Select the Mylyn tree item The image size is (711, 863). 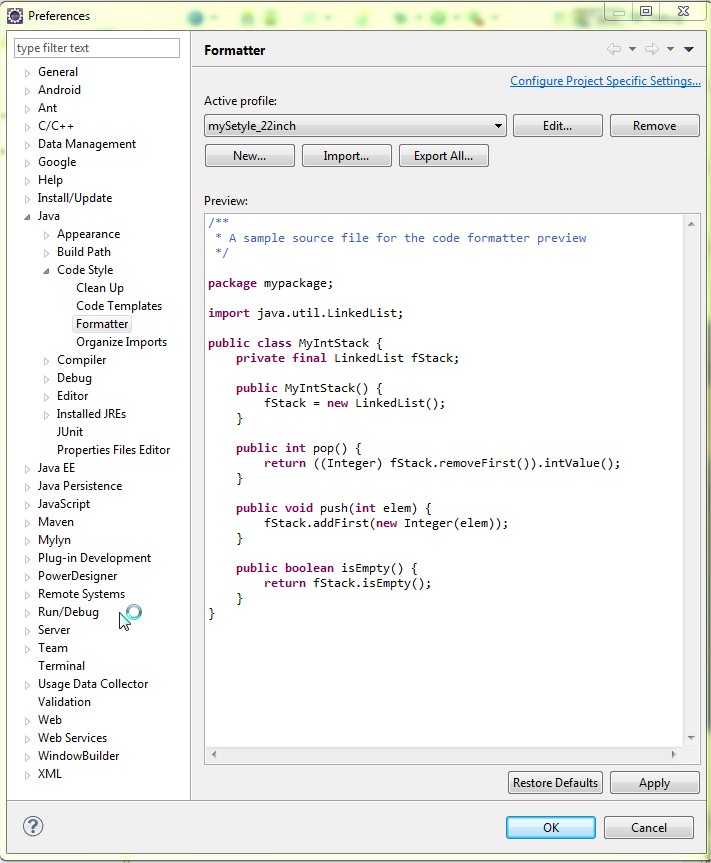tap(54, 540)
